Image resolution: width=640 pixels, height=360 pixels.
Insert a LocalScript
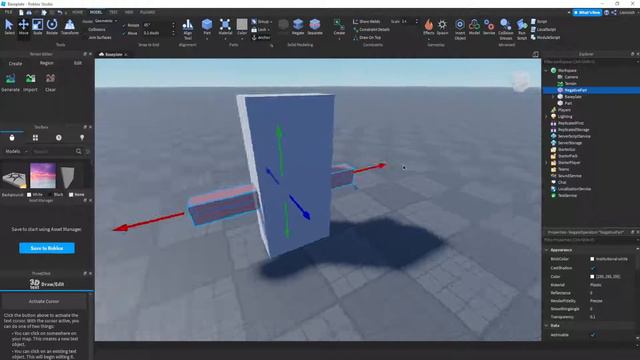point(544,29)
